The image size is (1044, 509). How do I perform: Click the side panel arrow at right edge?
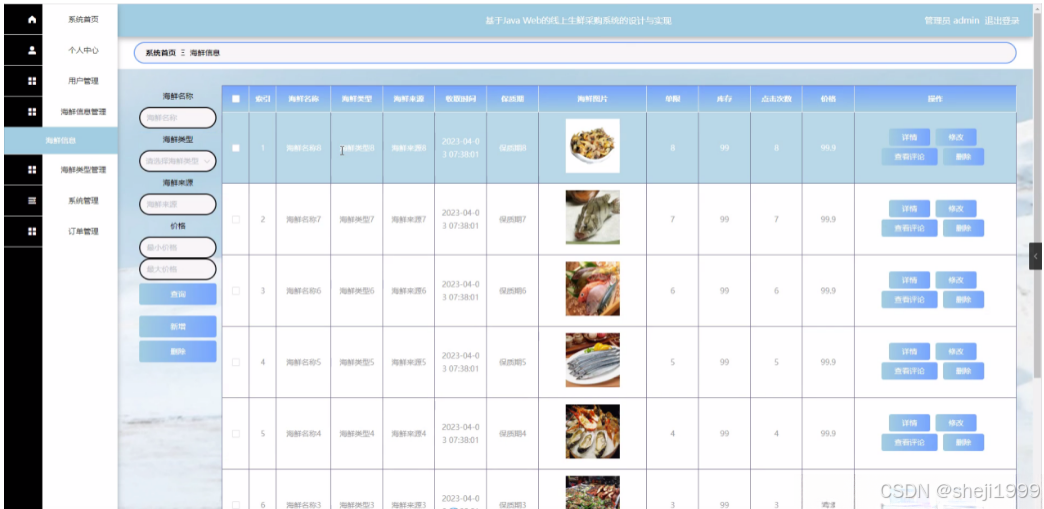pyautogui.click(x=1035, y=256)
